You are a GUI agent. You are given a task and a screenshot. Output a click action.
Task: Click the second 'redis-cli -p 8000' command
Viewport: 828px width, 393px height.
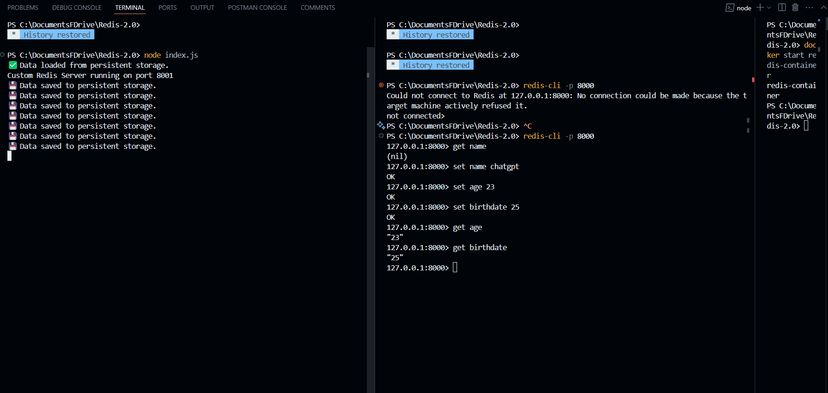(559, 136)
